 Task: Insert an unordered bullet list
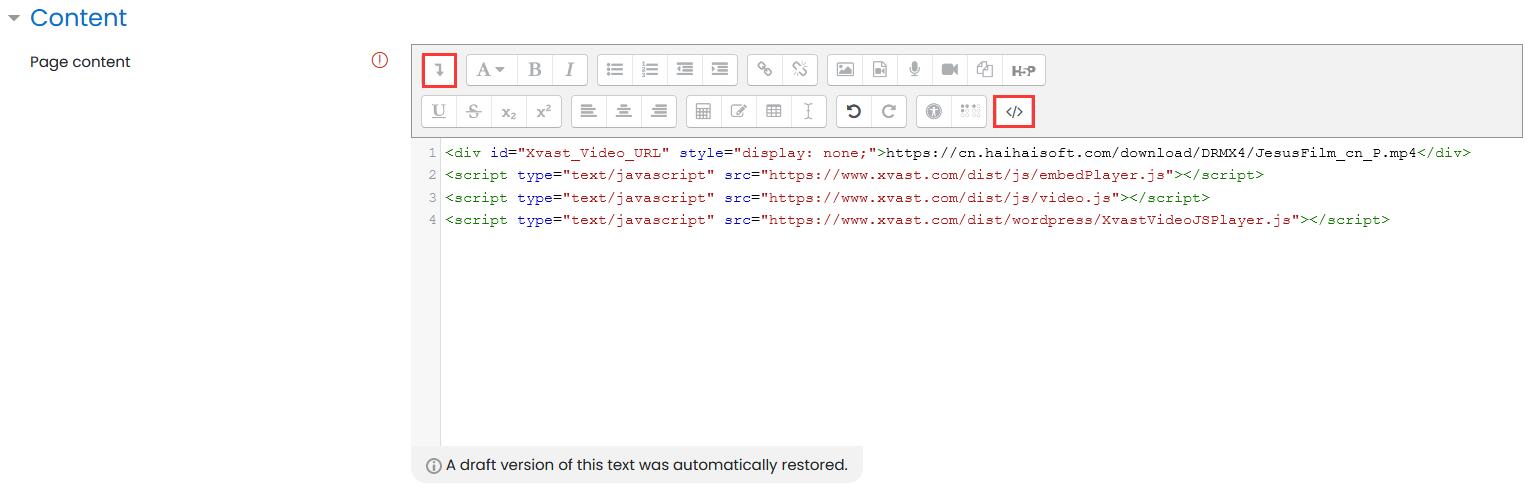coord(615,70)
